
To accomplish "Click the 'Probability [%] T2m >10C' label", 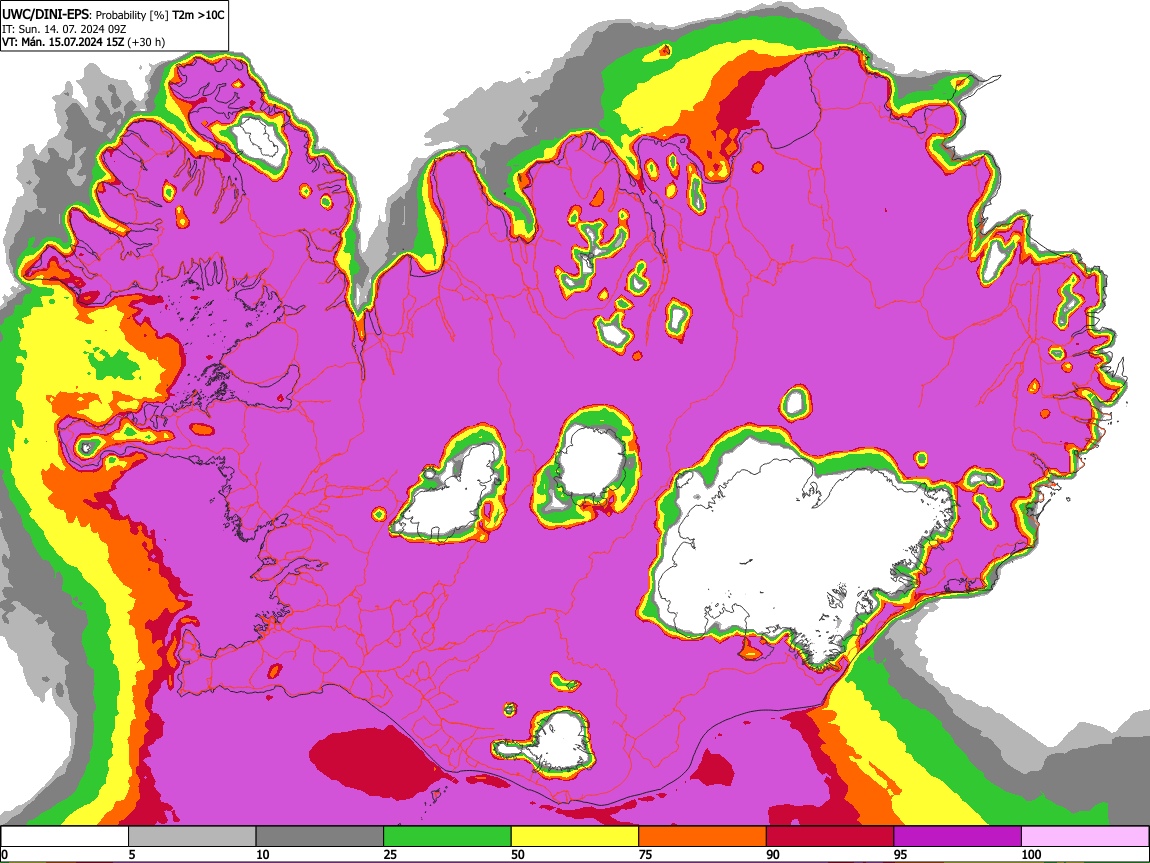I will (160, 15).
